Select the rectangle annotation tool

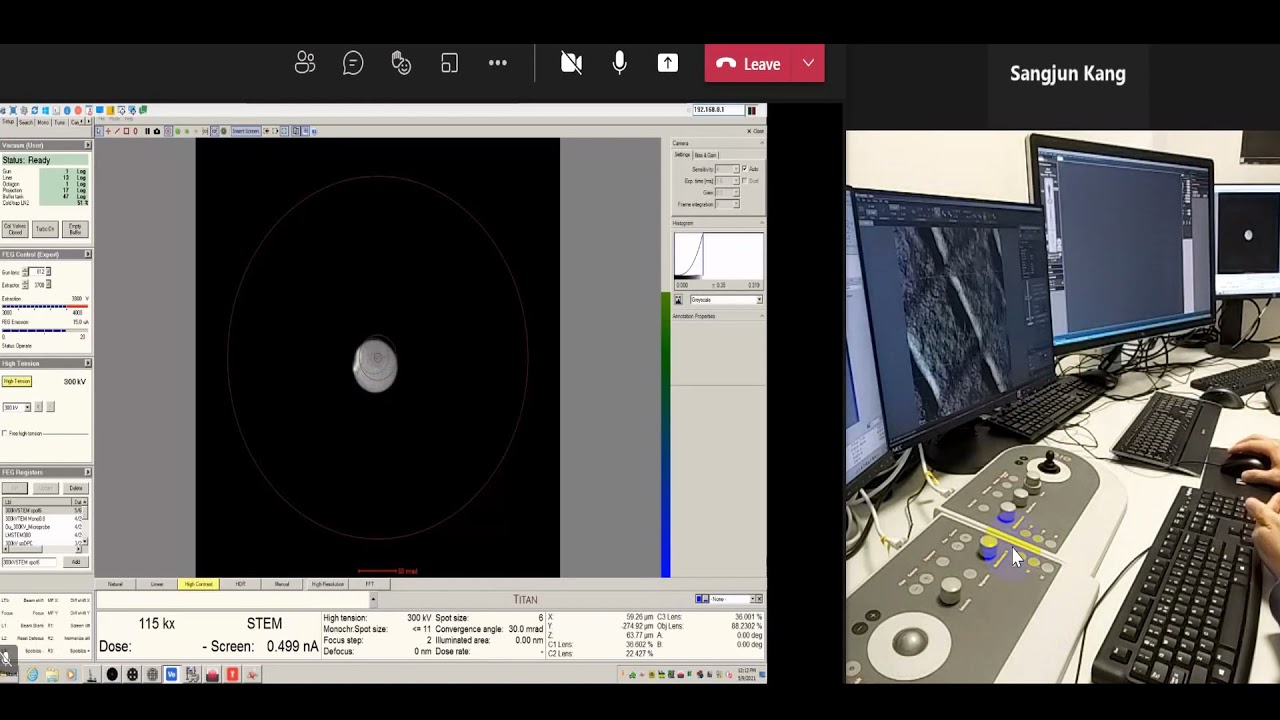[x=126, y=131]
